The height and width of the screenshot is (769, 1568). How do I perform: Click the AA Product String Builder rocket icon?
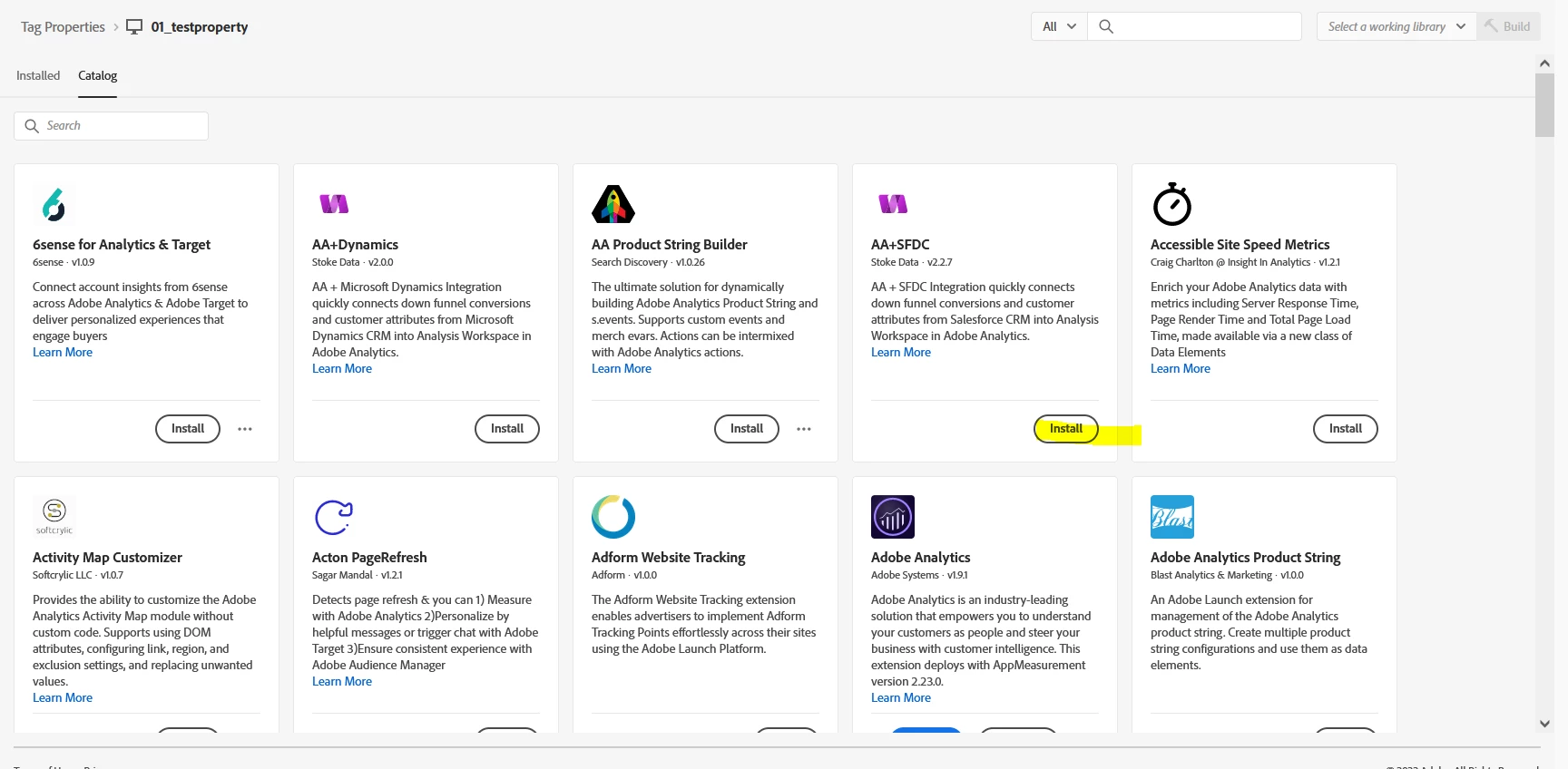[x=612, y=205]
